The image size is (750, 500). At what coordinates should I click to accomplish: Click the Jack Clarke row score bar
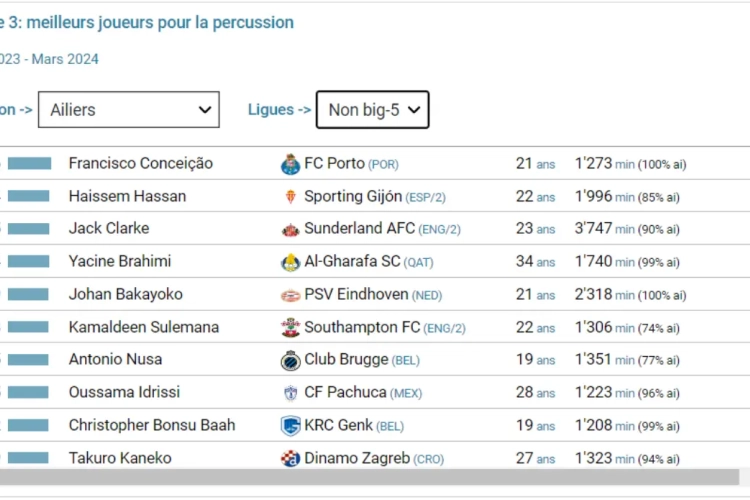(28, 229)
